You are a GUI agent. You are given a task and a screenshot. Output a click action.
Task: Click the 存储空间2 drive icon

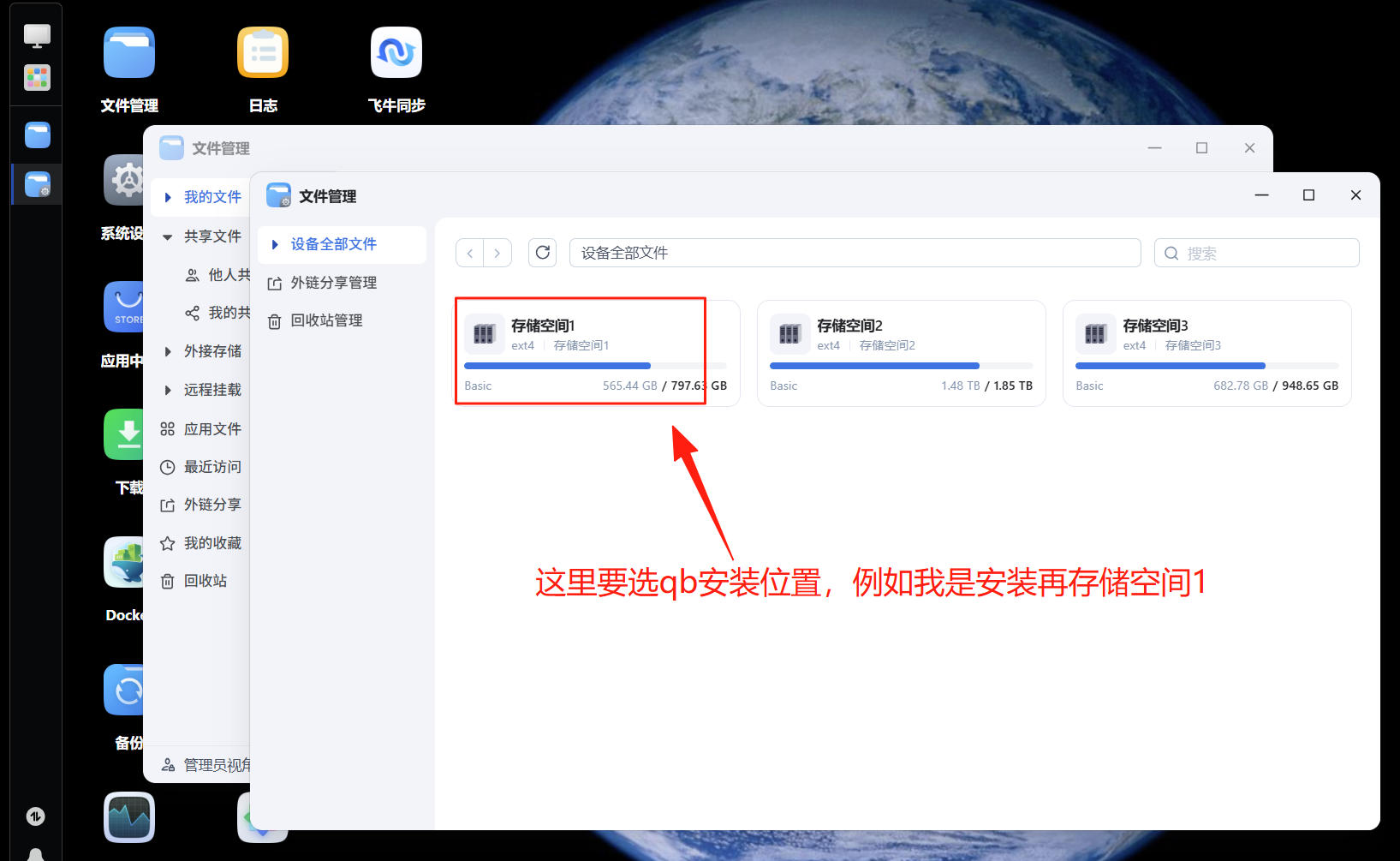pyautogui.click(x=789, y=334)
